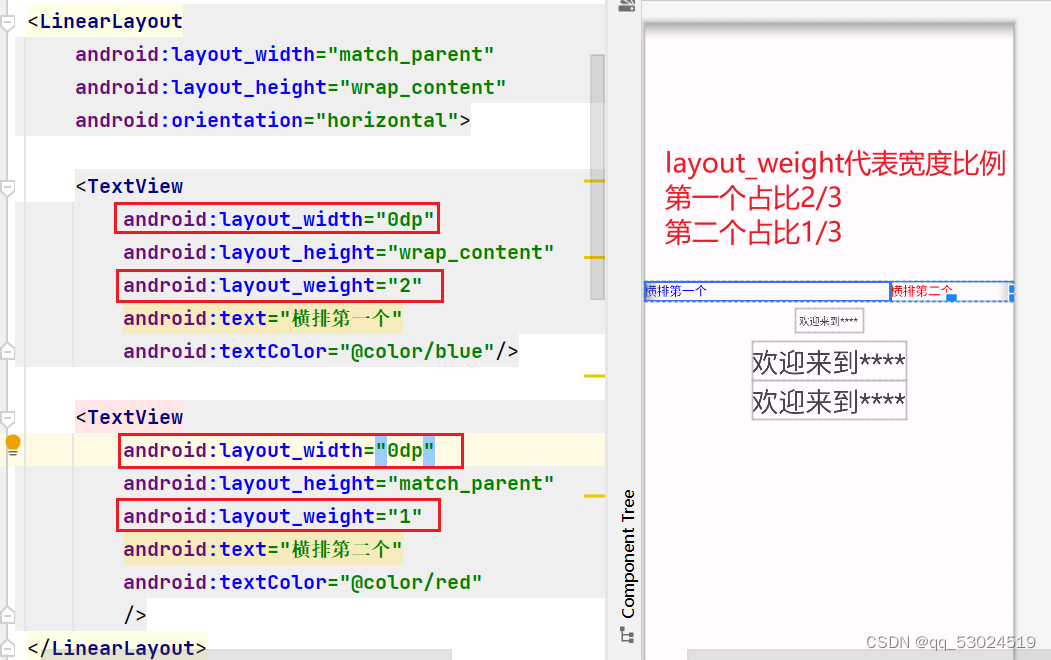Click the textColor="@color/blue" line
Viewport: 1051px width, 660px height.
click(320, 351)
